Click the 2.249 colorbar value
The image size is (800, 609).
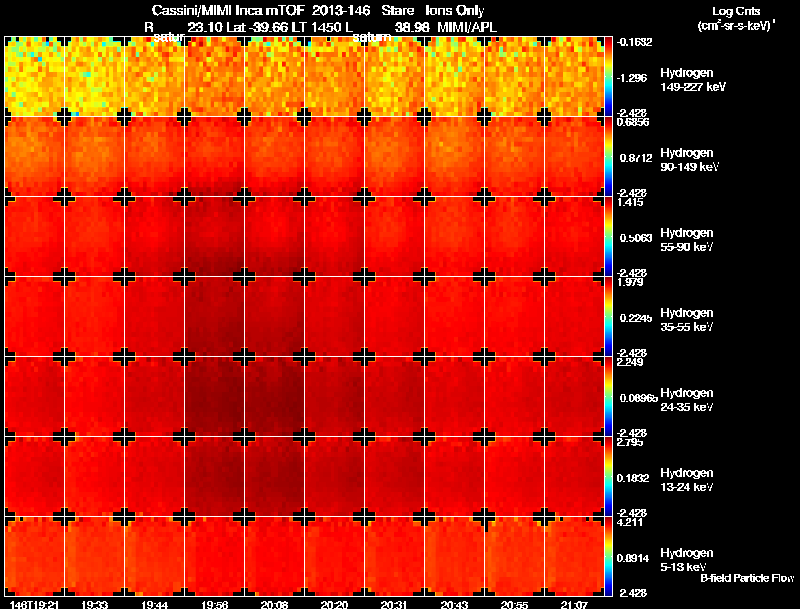[x=630, y=362]
